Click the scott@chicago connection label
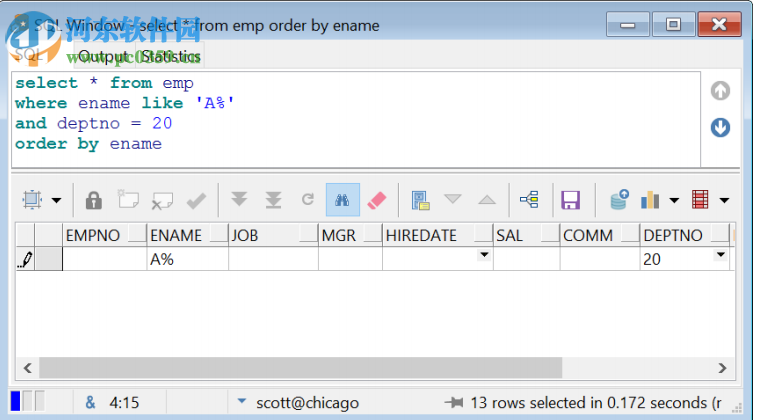Image resolution: width=758 pixels, height=420 pixels. tap(307, 403)
